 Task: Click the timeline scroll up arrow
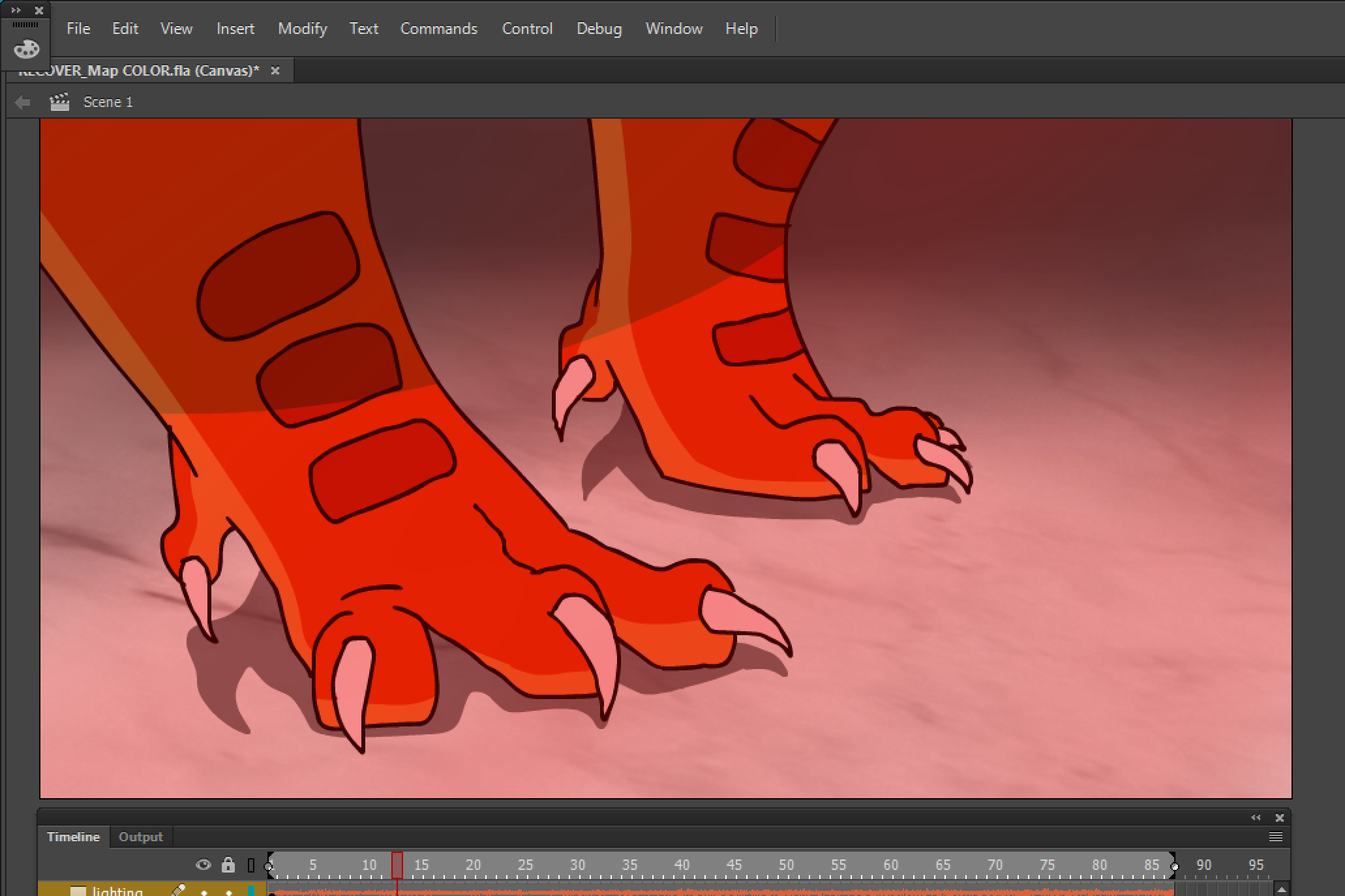tap(1281, 889)
